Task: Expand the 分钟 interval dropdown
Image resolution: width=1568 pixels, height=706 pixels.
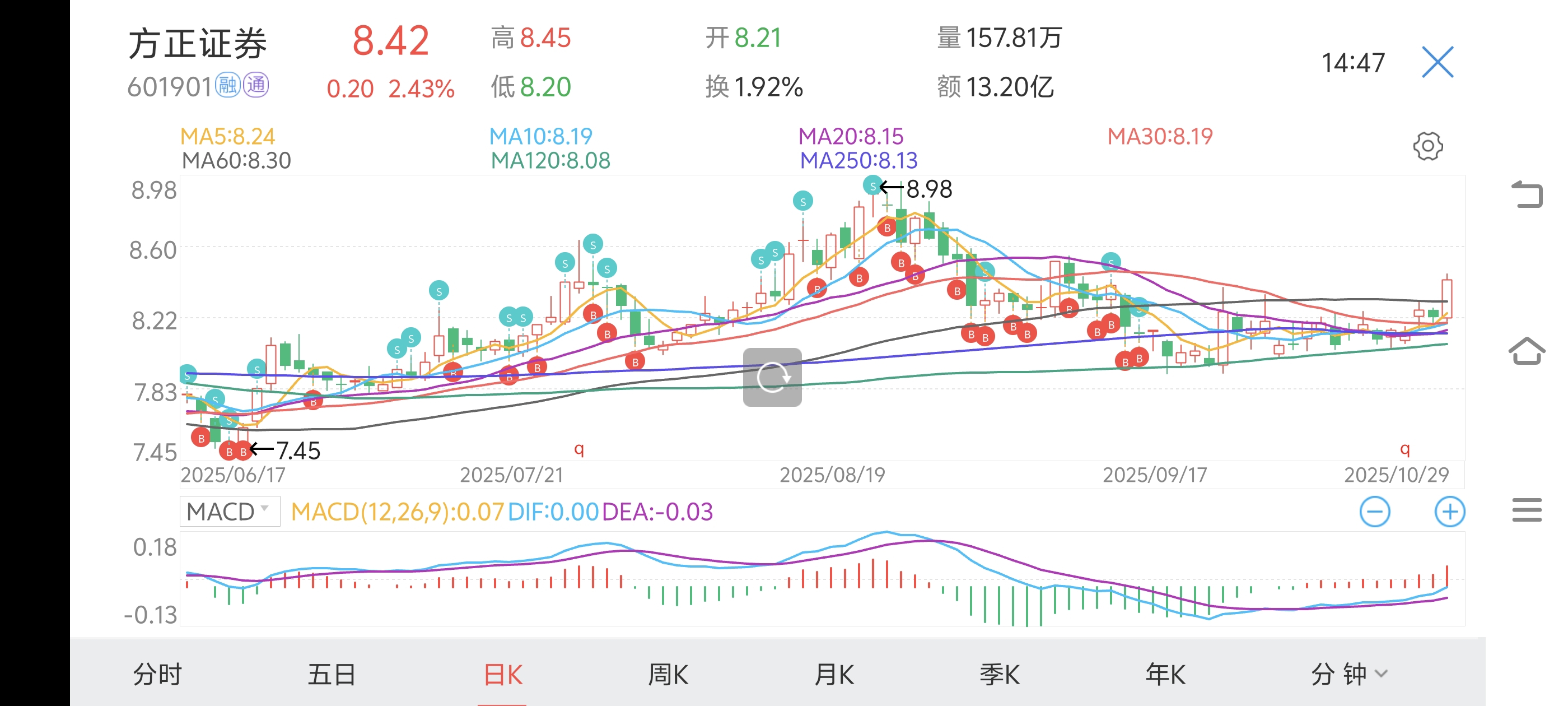Action: coord(1348,674)
